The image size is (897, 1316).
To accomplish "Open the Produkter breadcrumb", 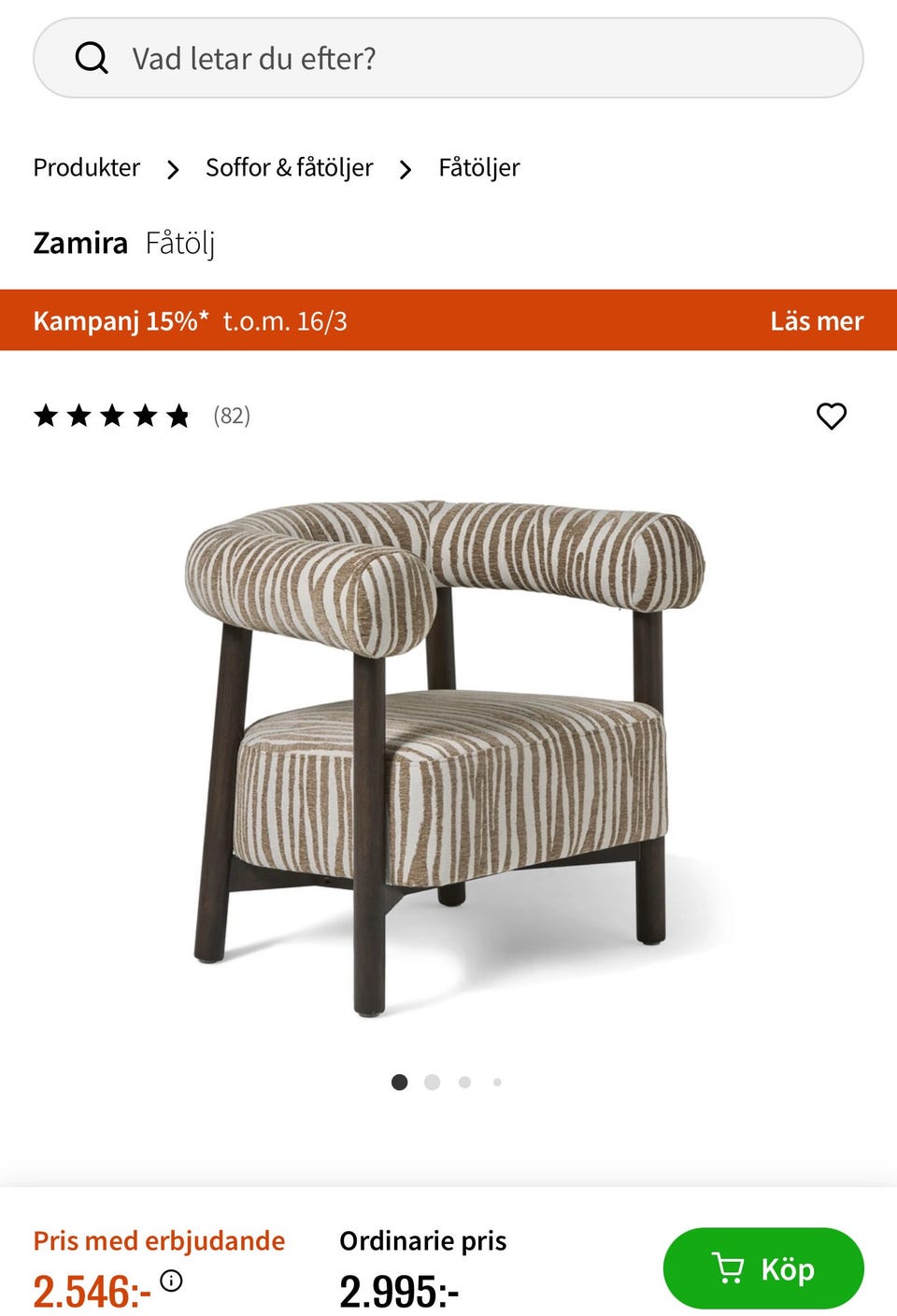I will (87, 167).
